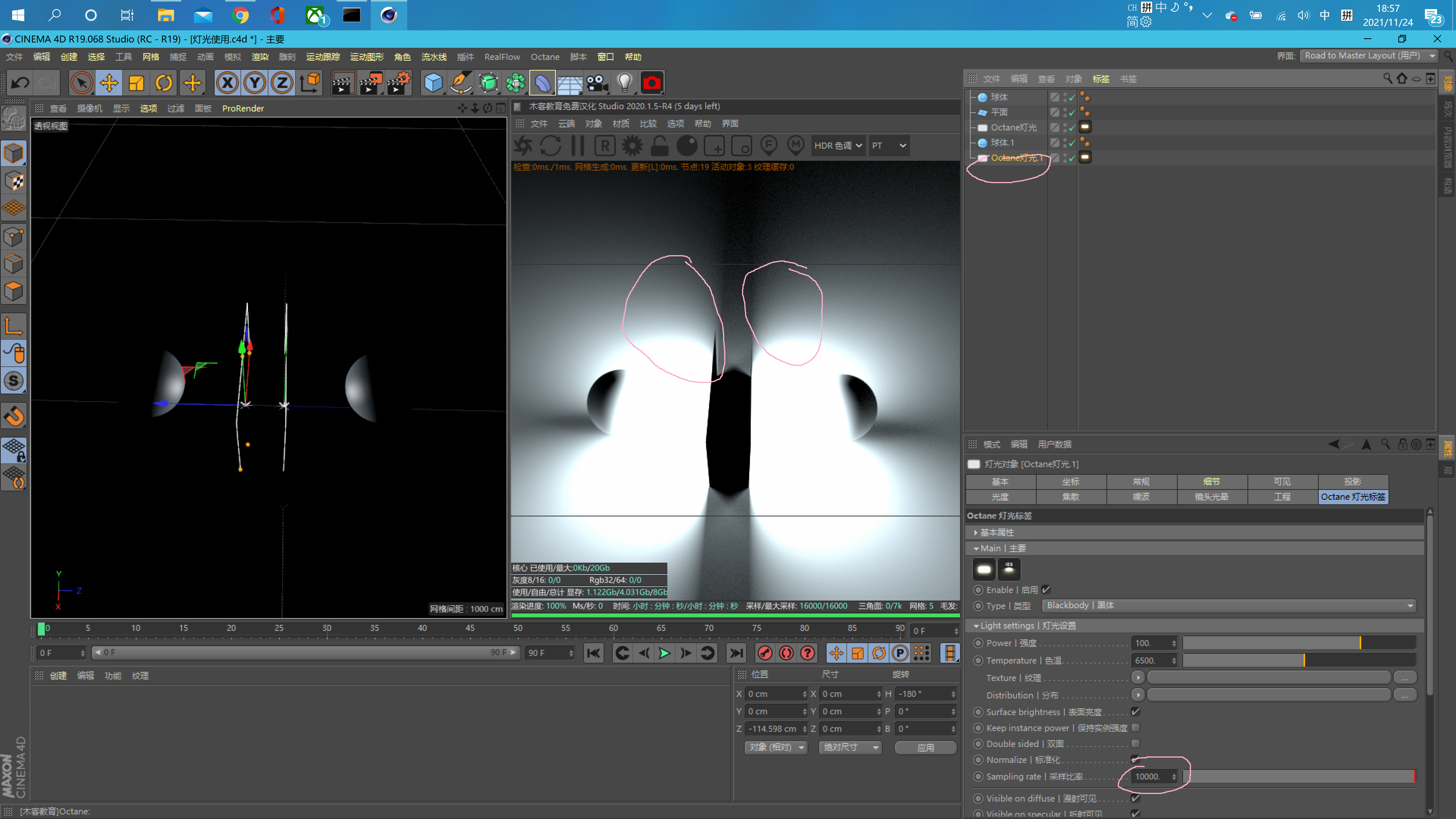The width and height of the screenshot is (1456, 819).
Task: Open Edit Render Settings gear clapperboard
Action: pyautogui.click(x=399, y=83)
